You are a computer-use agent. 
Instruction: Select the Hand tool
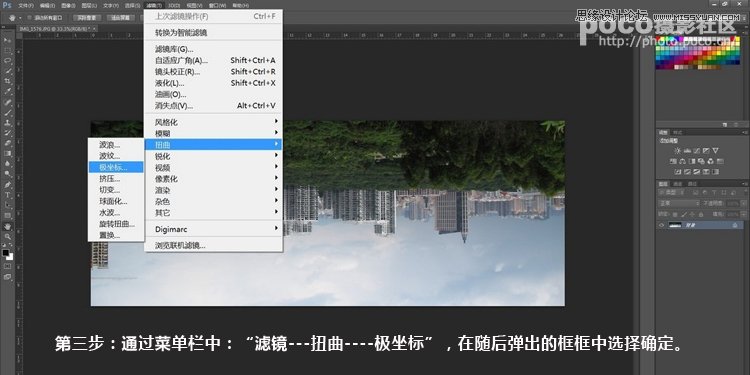coord(8,226)
